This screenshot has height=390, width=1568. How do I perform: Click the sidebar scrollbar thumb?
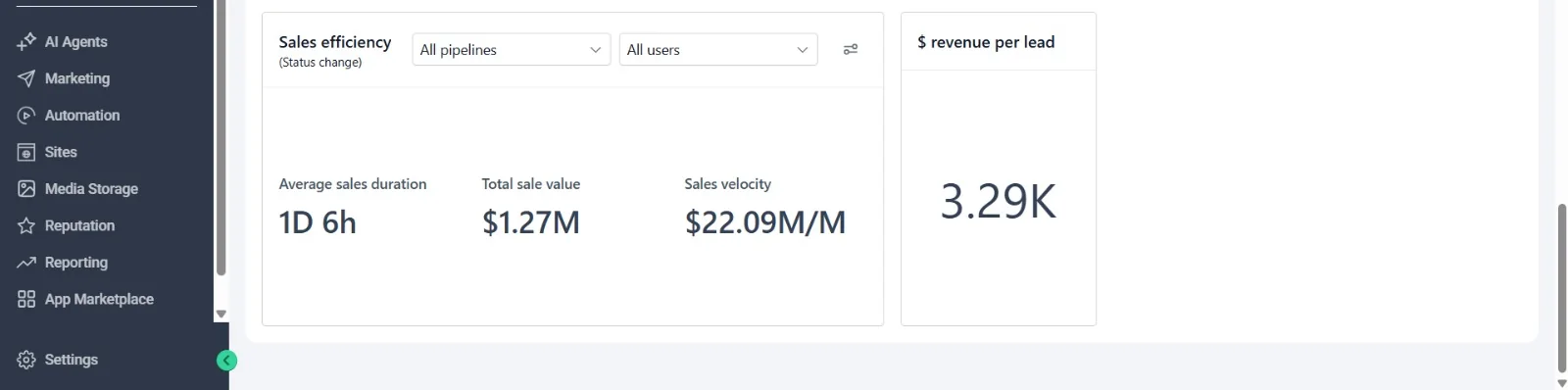point(221,137)
